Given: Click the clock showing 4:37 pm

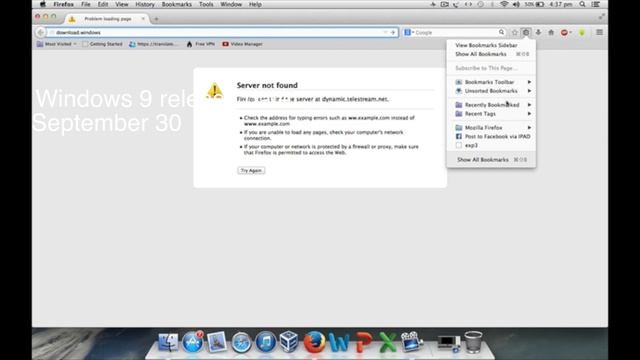Looking at the screenshot, I should tap(561, 4).
